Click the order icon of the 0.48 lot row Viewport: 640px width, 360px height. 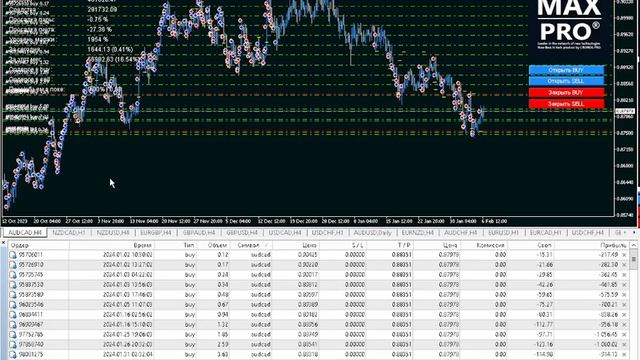coord(13,295)
